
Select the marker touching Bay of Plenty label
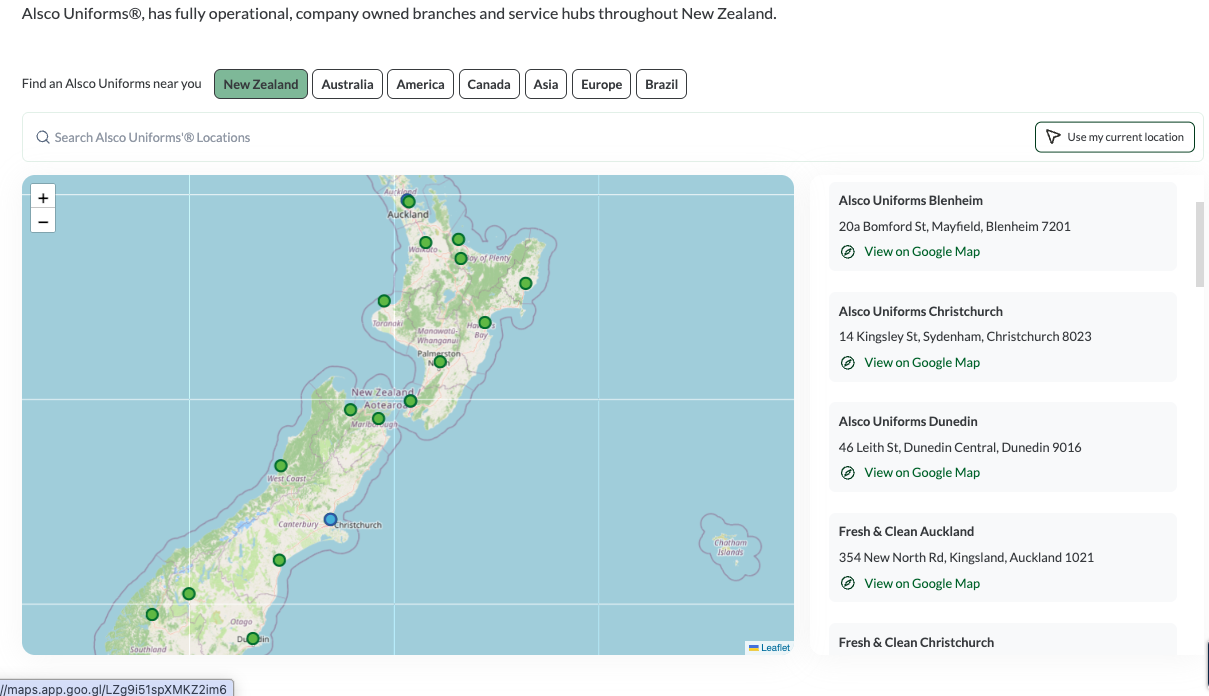[x=461, y=258]
